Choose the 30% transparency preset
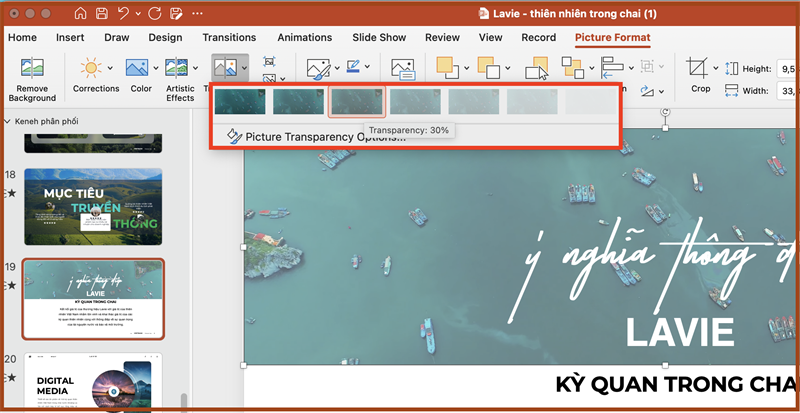Viewport: 800px width, 413px height. coord(357,101)
